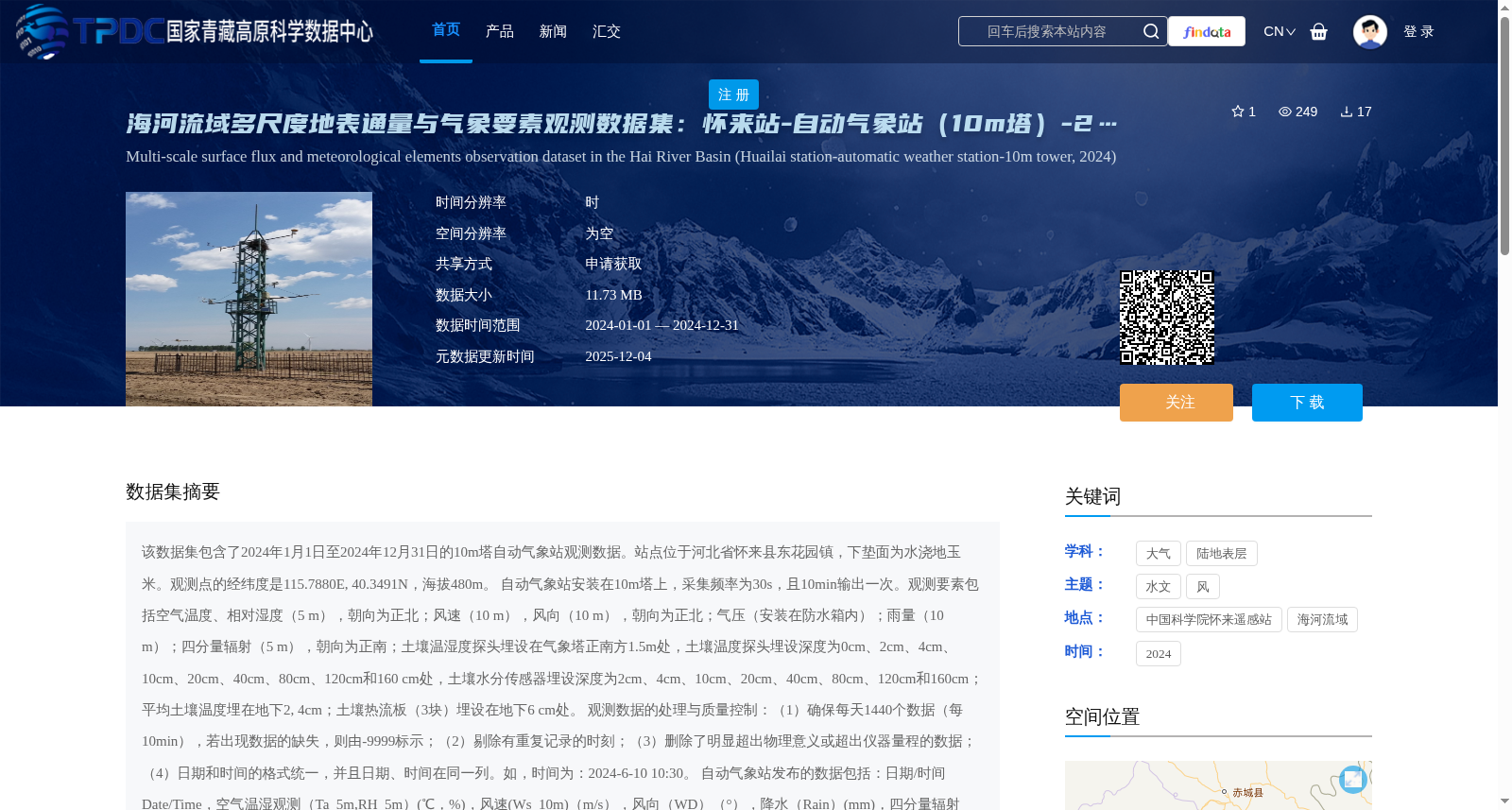Image resolution: width=1512 pixels, height=810 pixels.
Task: Click the 注册 button
Action: tap(733, 95)
